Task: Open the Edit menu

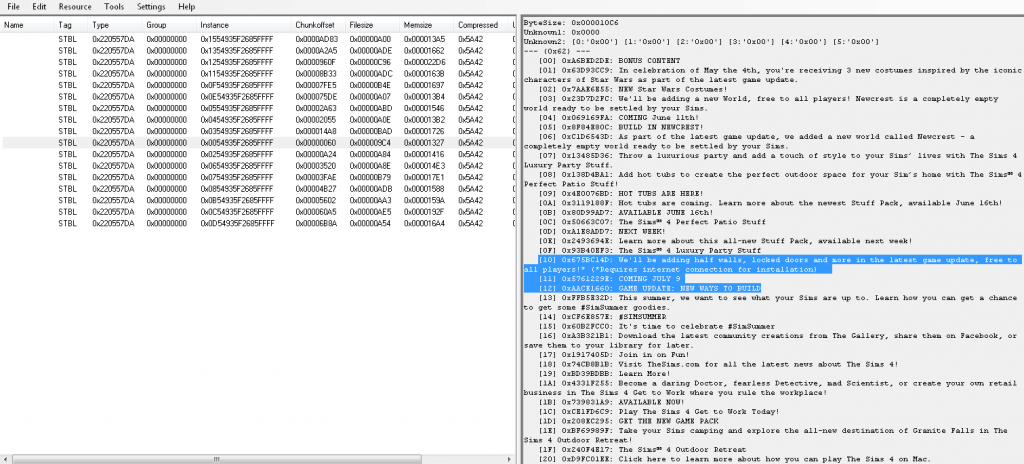Action: click(39, 7)
